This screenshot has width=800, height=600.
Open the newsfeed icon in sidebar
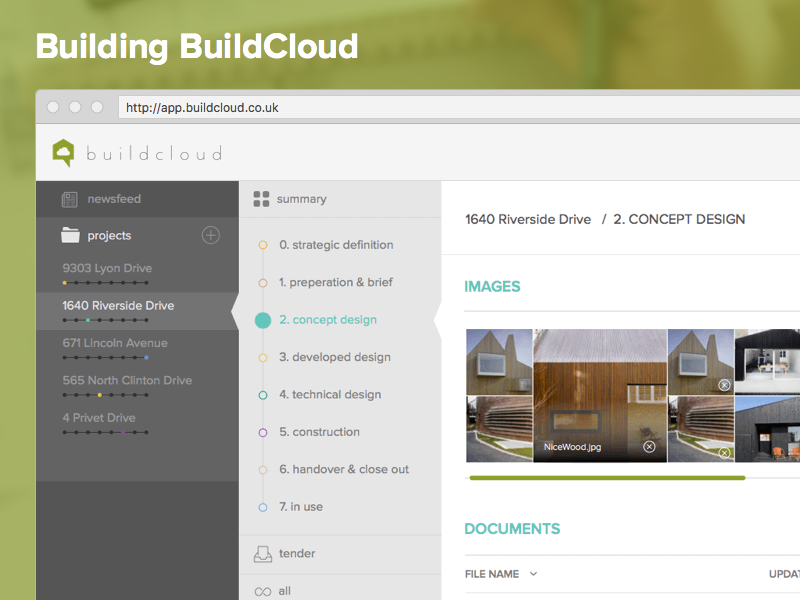(69, 199)
